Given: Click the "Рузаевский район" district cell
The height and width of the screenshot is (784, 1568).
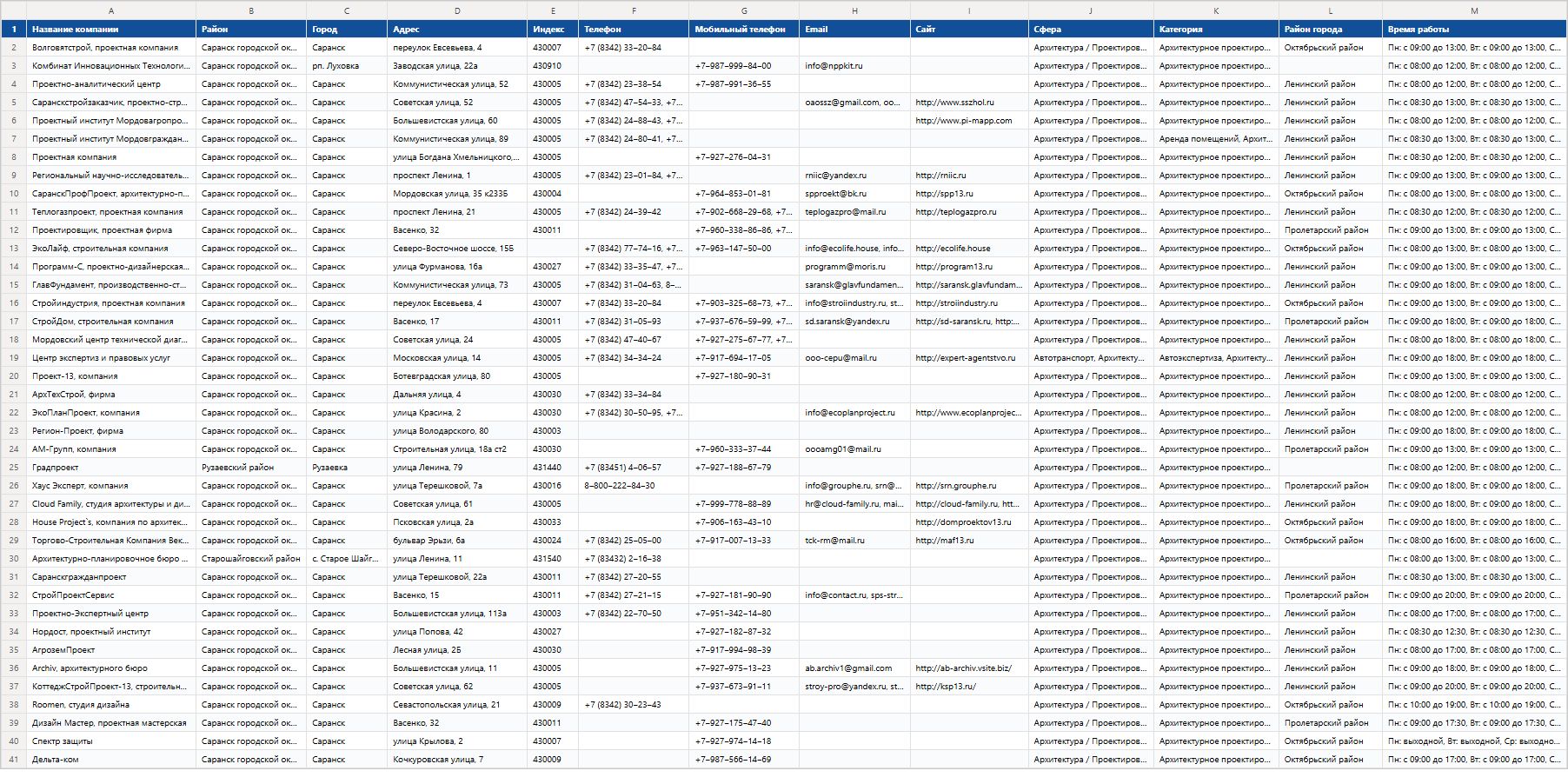Looking at the screenshot, I should 251,468.
